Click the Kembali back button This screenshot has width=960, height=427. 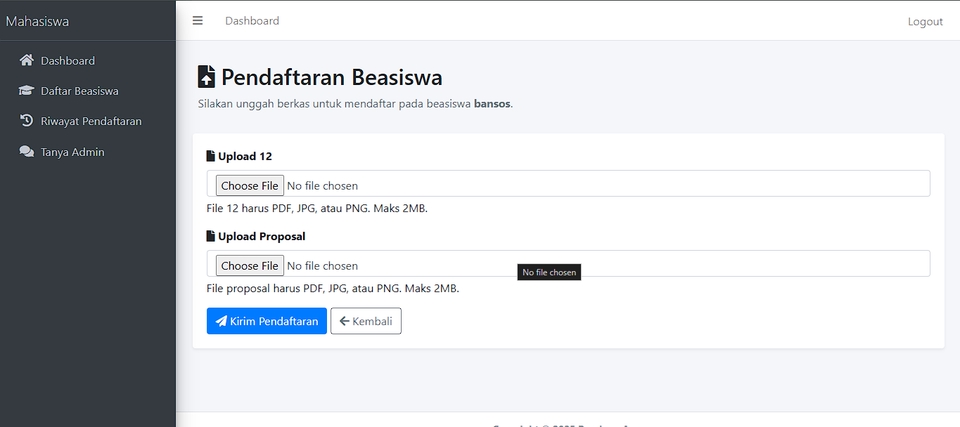pos(366,321)
